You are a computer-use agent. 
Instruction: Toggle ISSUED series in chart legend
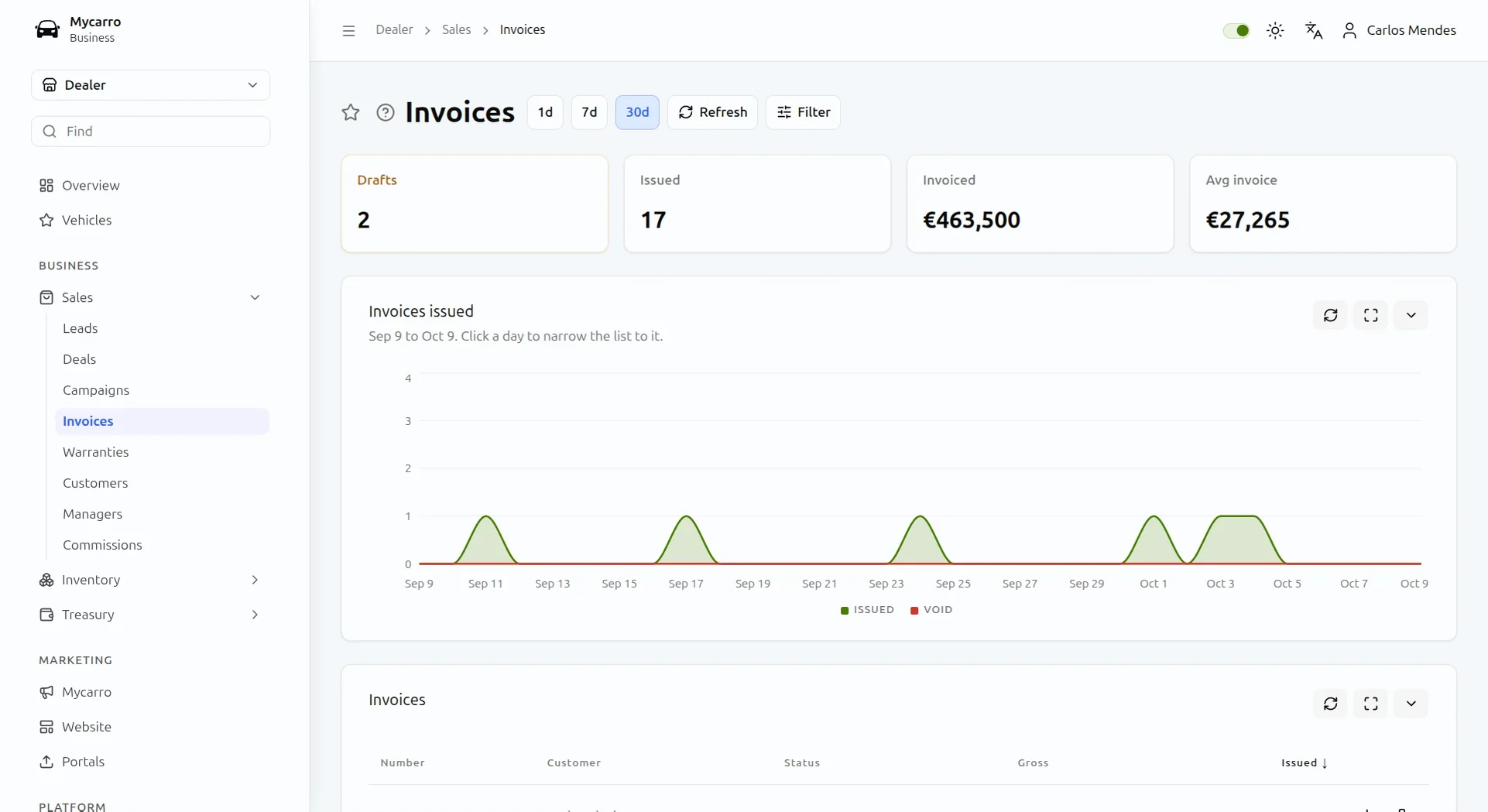click(x=867, y=610)
